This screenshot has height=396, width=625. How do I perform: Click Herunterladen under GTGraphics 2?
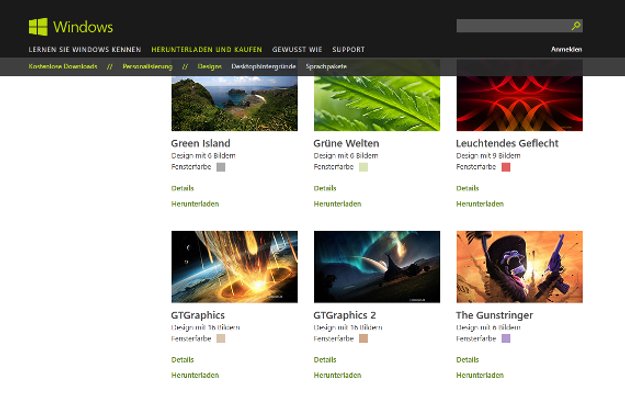(337, 375)
